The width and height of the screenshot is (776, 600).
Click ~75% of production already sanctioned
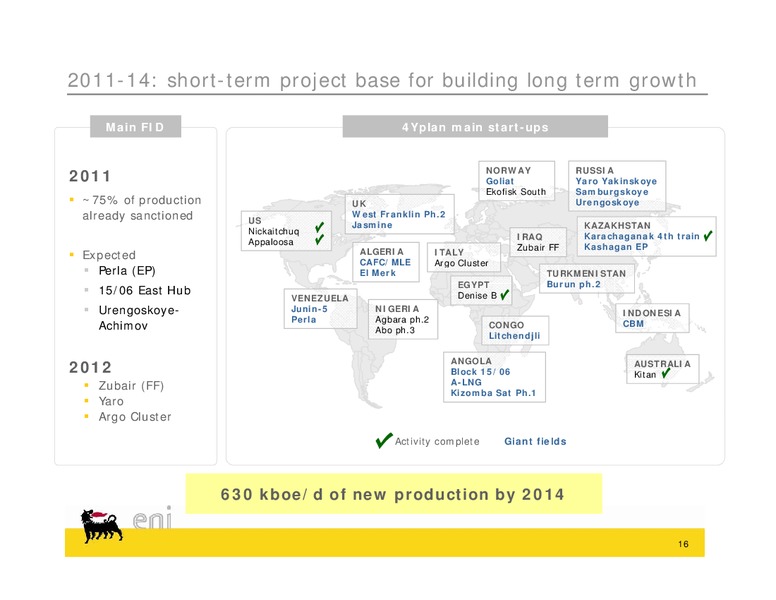coord(142,208)
